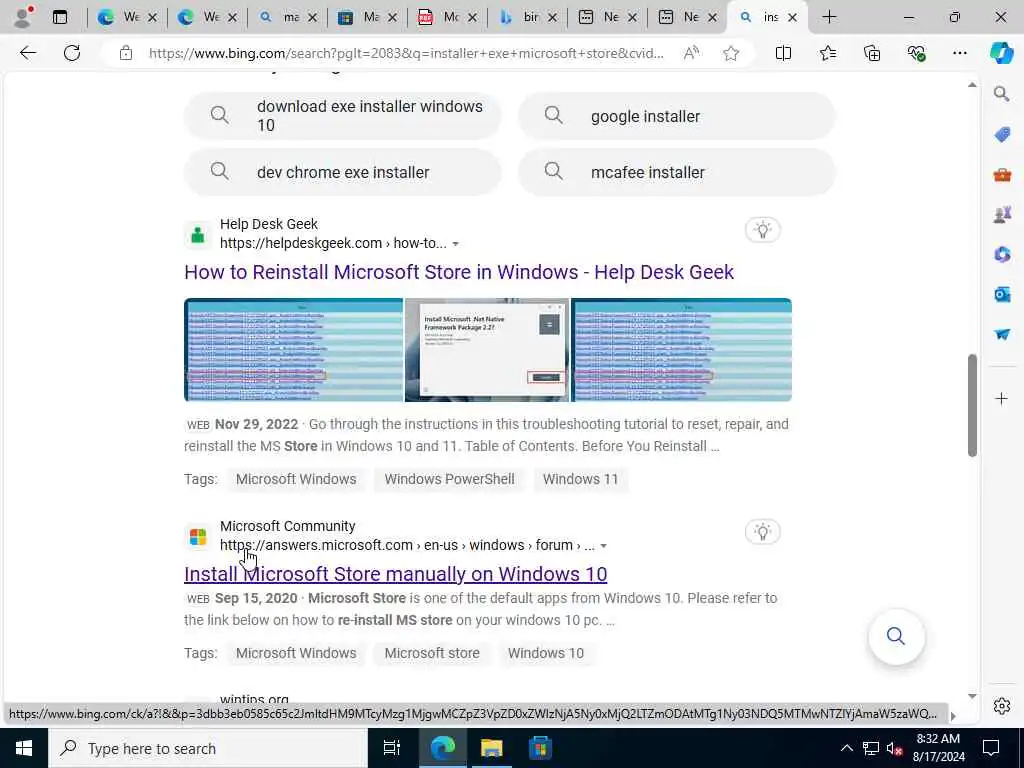Show hidden system tray icons chevron
The height and width of the screenshot is (768, 1024).
point(846,748)
